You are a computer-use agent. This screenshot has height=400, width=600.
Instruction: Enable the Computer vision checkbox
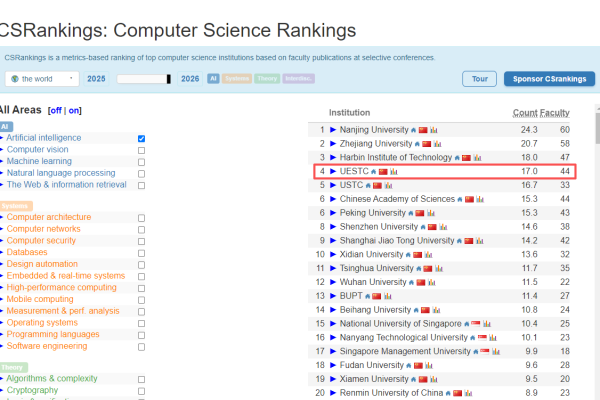tap(141, 150)
